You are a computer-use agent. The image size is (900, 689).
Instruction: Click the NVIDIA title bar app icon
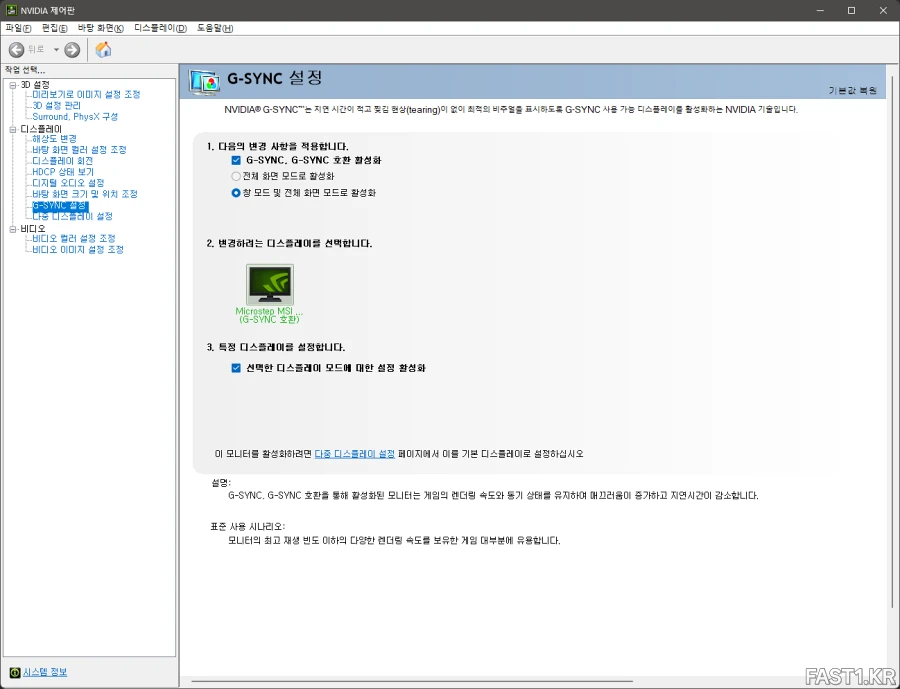coord(11,10)
